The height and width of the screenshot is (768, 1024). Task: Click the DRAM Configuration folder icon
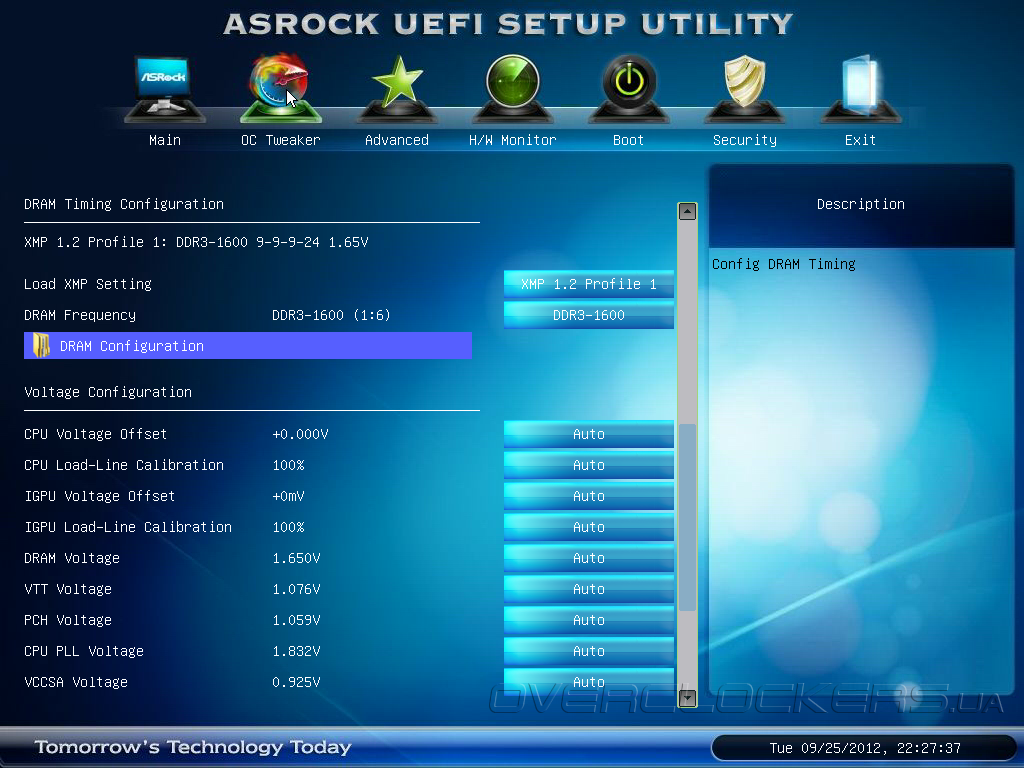click(x=41, y=345)
